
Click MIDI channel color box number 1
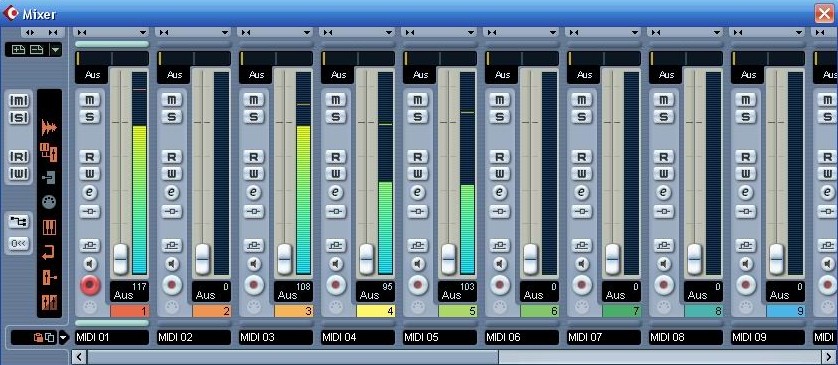[130, 311]
